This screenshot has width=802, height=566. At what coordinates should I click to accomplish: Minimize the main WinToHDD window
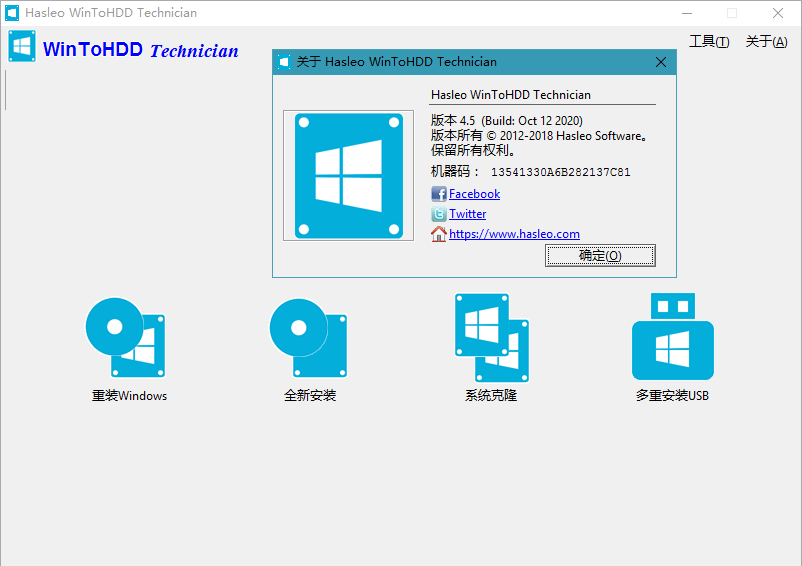[687, 13]
